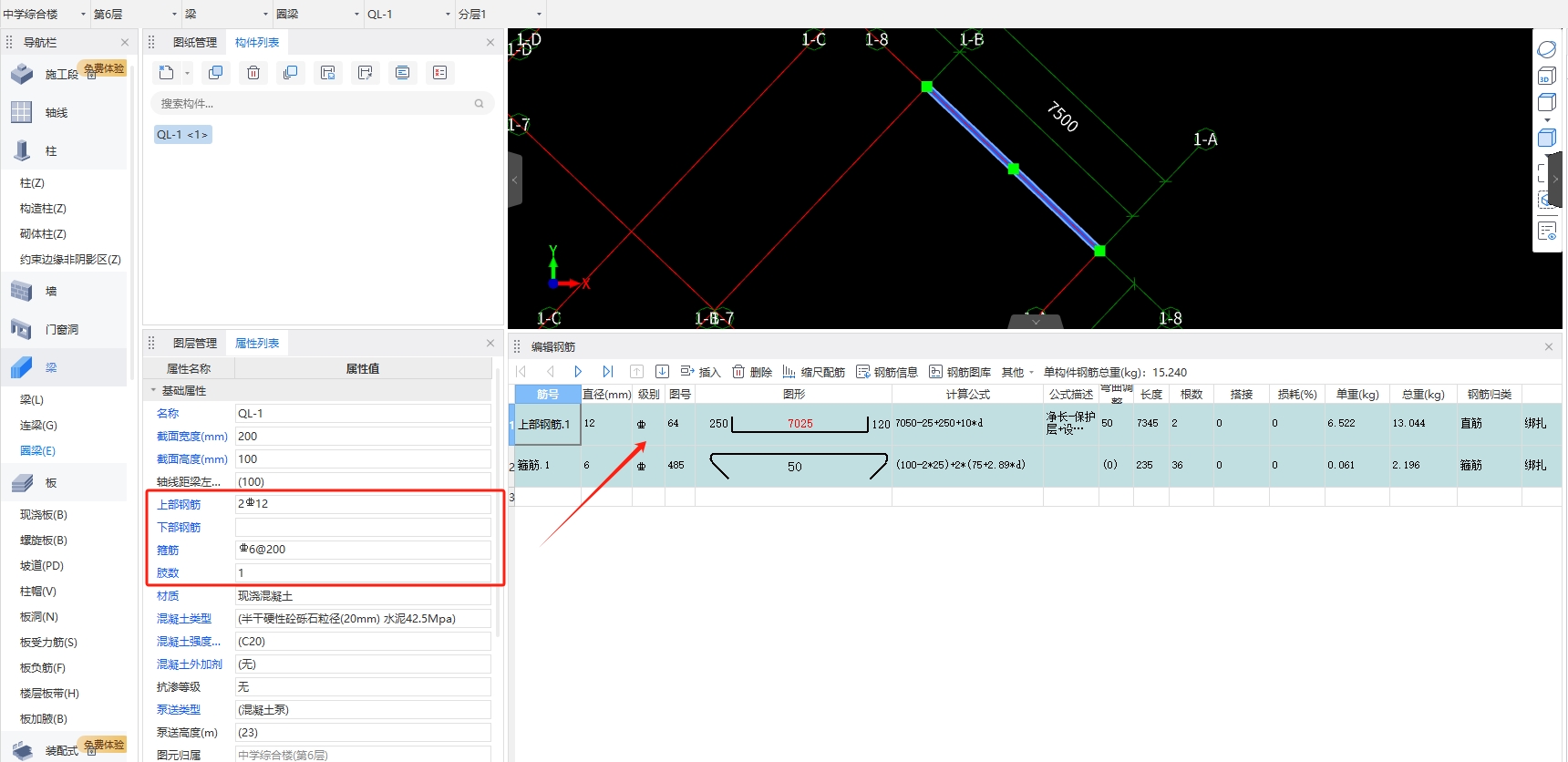This screenshot has width=1568, height=762.
Task: Click the 7025 length value in shape
Action: 800,424
